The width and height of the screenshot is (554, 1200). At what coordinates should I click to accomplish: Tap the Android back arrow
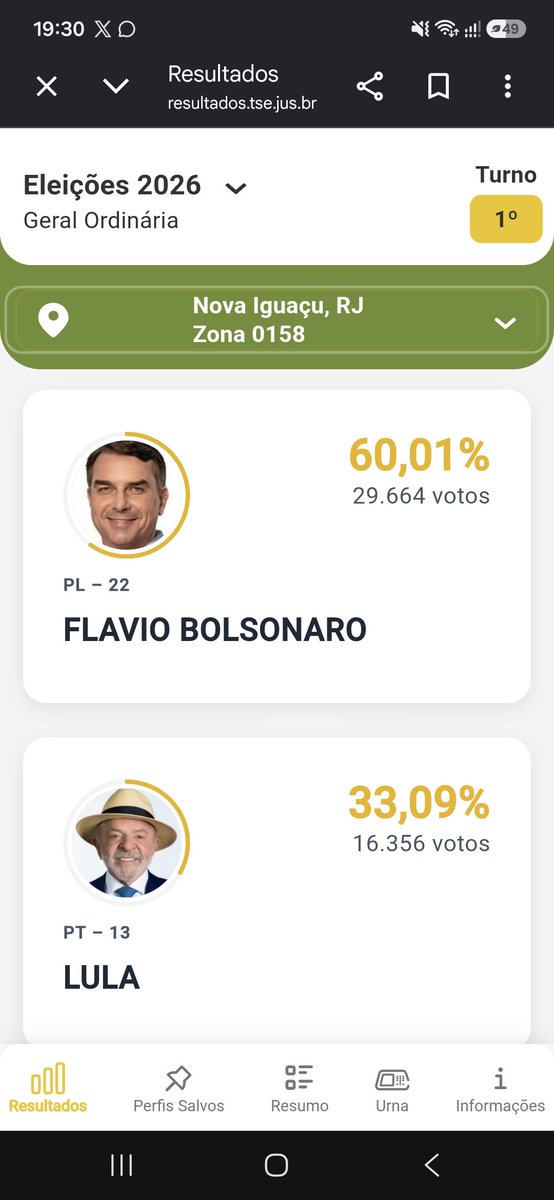coord(432,1165)
